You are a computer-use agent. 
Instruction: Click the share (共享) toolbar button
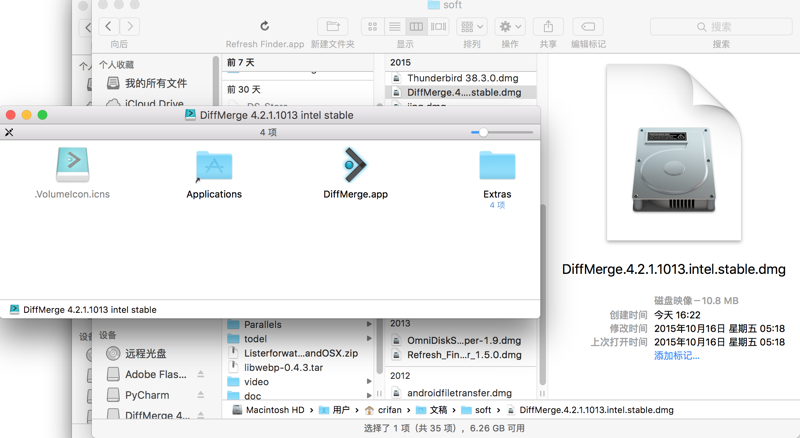(548, 26)
